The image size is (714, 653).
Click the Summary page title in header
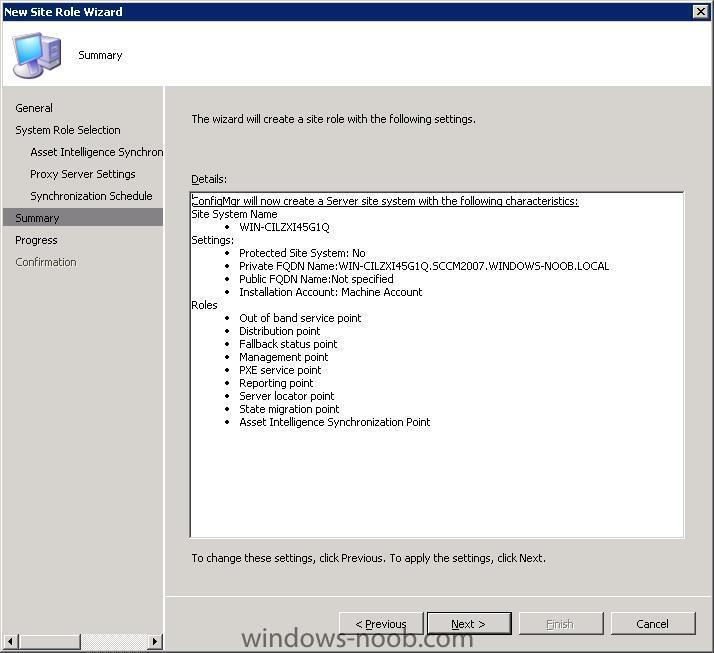(x=100, y=56)
